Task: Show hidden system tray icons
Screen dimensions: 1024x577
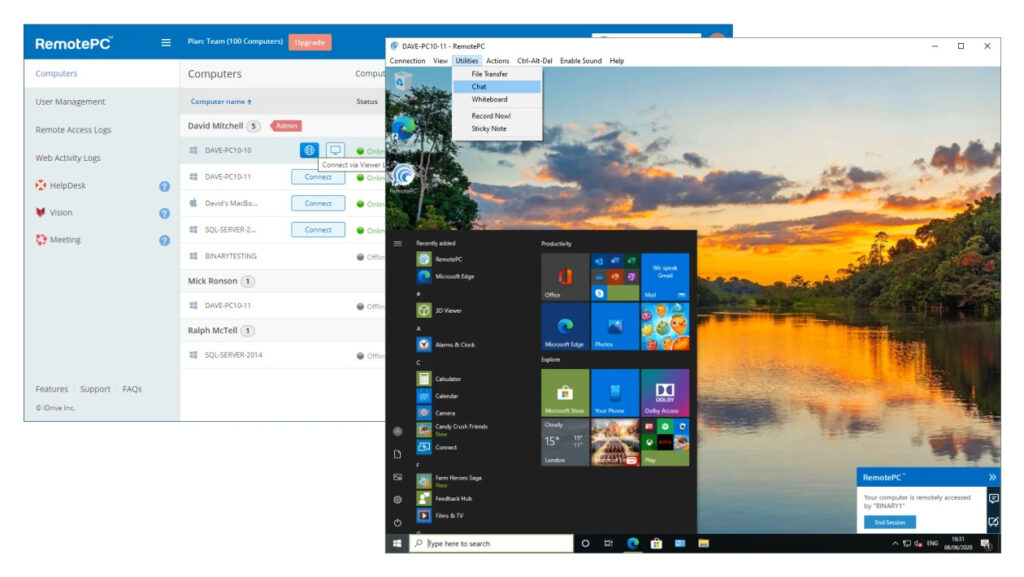Action: [895, 543]
